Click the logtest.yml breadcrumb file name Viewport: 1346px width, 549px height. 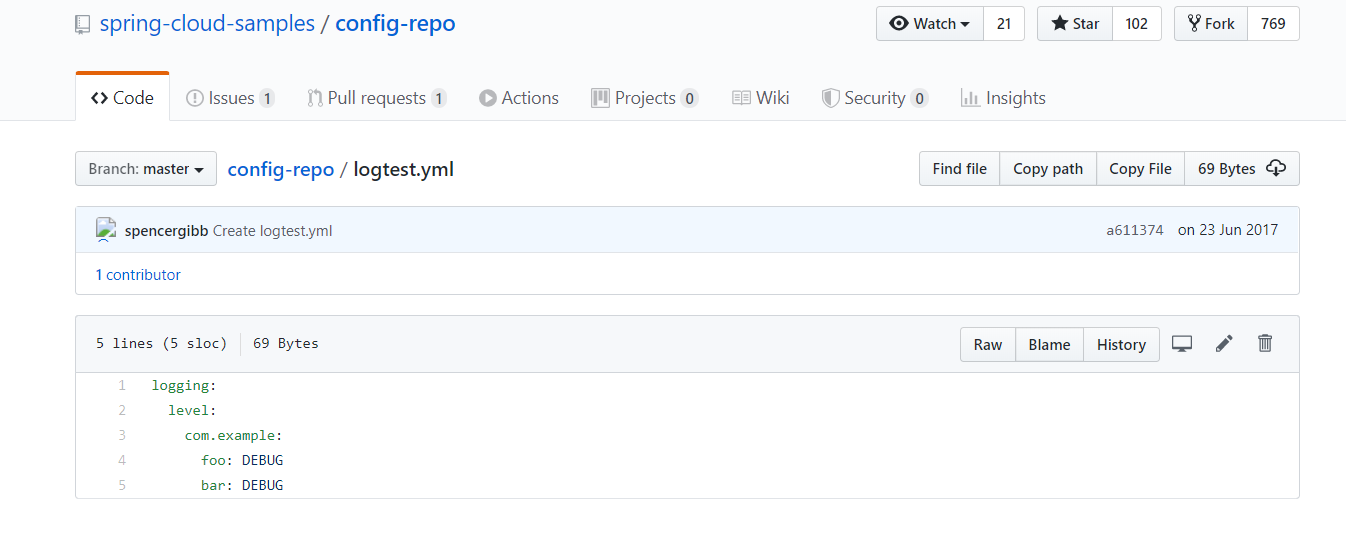pos(404,169)
